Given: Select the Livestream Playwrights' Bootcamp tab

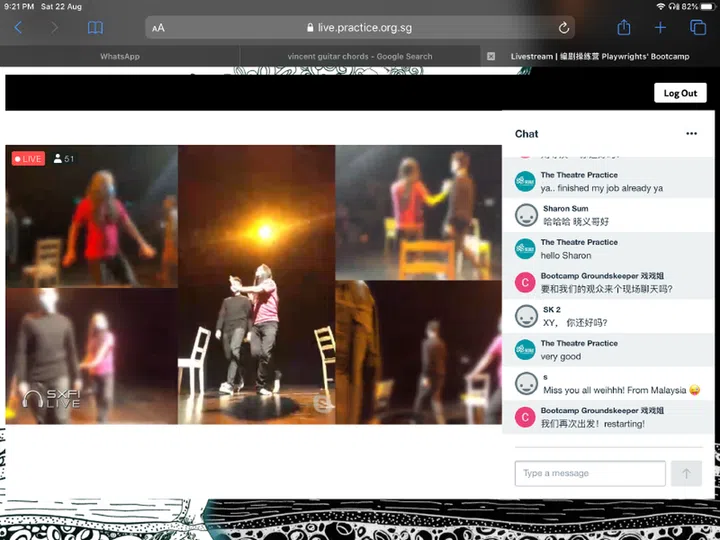Looking at the screenshot, I should 600,57.
